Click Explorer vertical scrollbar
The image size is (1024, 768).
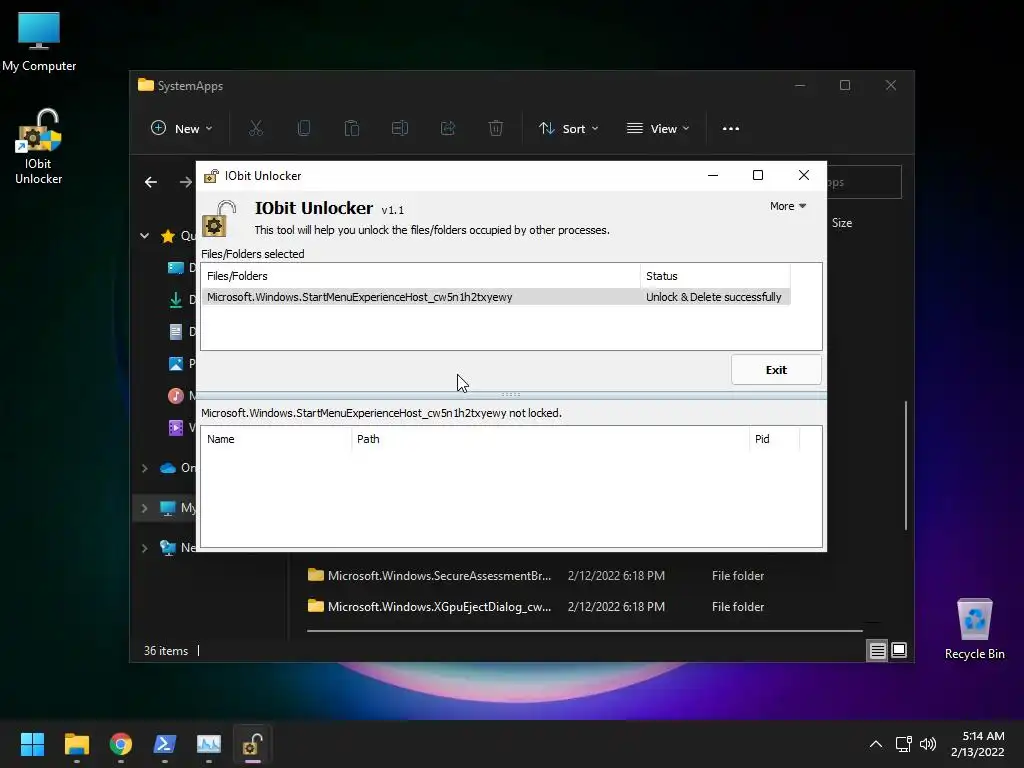point(905,465)
